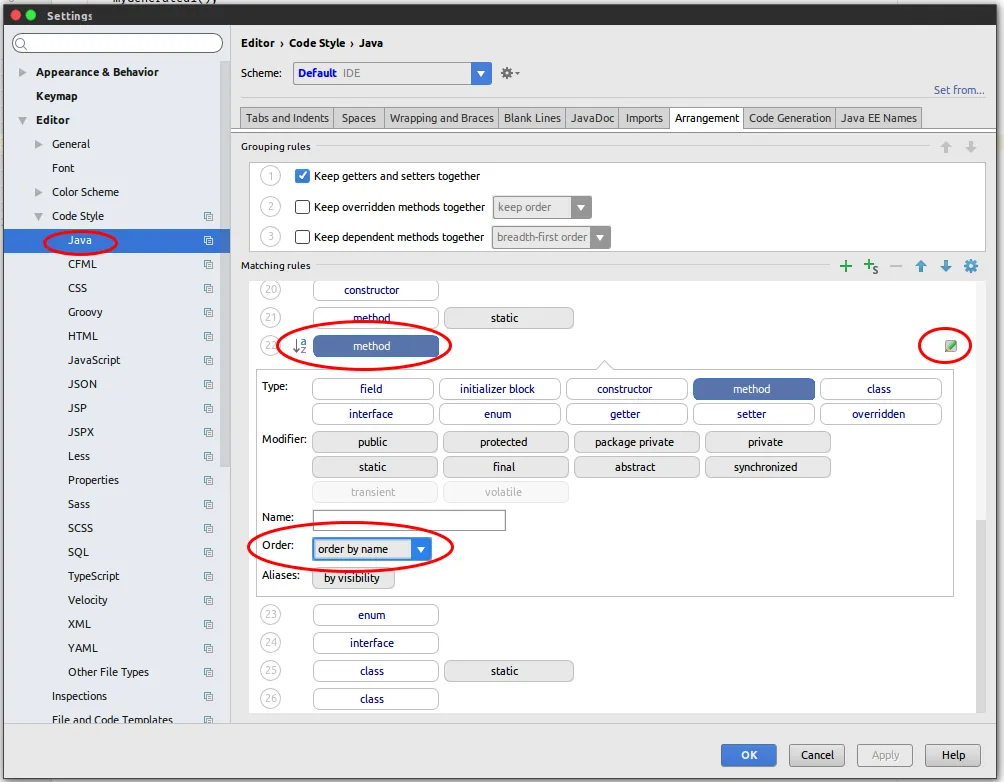Move matching rule down with blue arrow
This screenshot has width=1004, height=782.
tap(946, 266)
